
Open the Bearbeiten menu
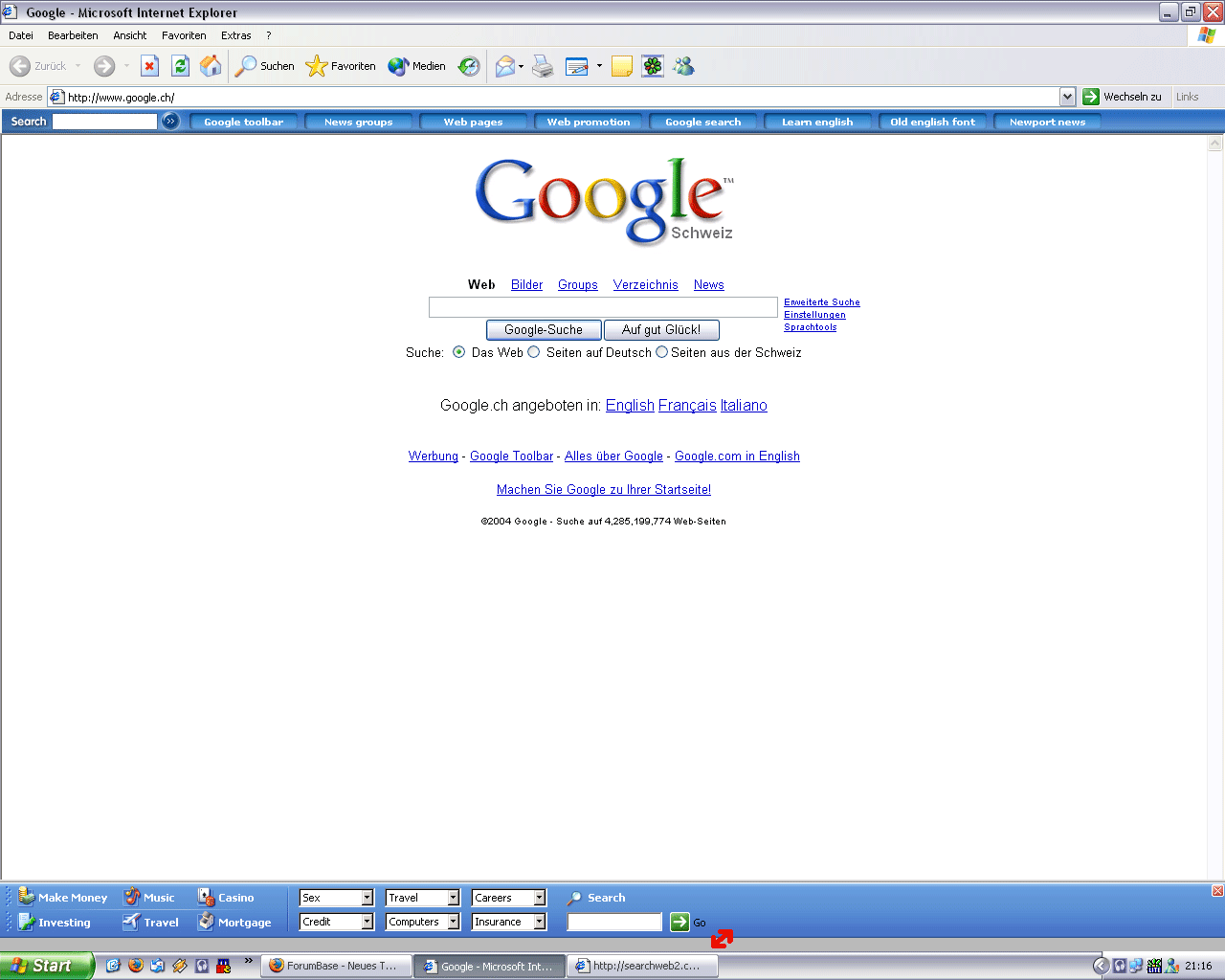73,35
